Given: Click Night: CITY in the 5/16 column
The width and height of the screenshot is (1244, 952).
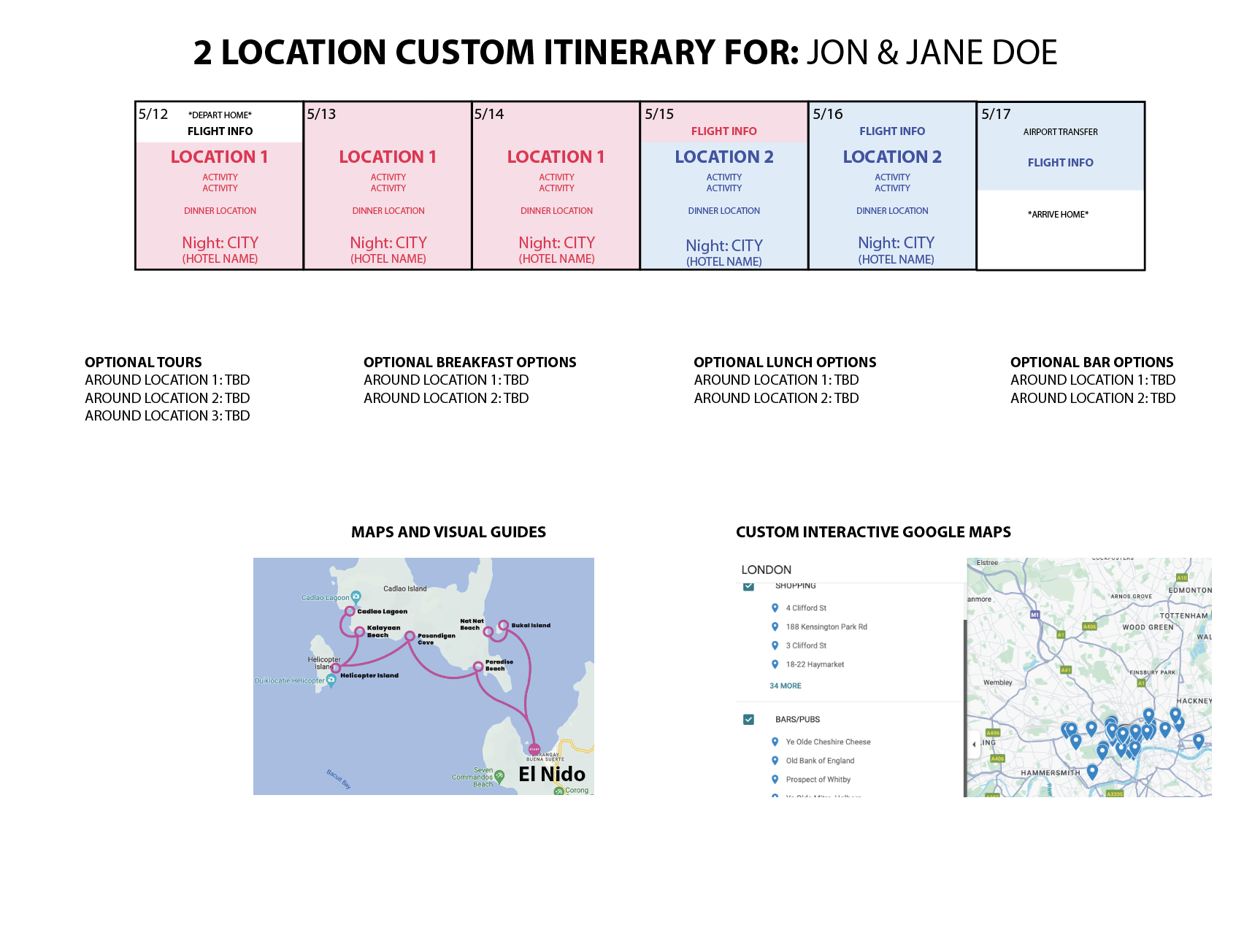Looking at the screenshot, I should (896, 242).
